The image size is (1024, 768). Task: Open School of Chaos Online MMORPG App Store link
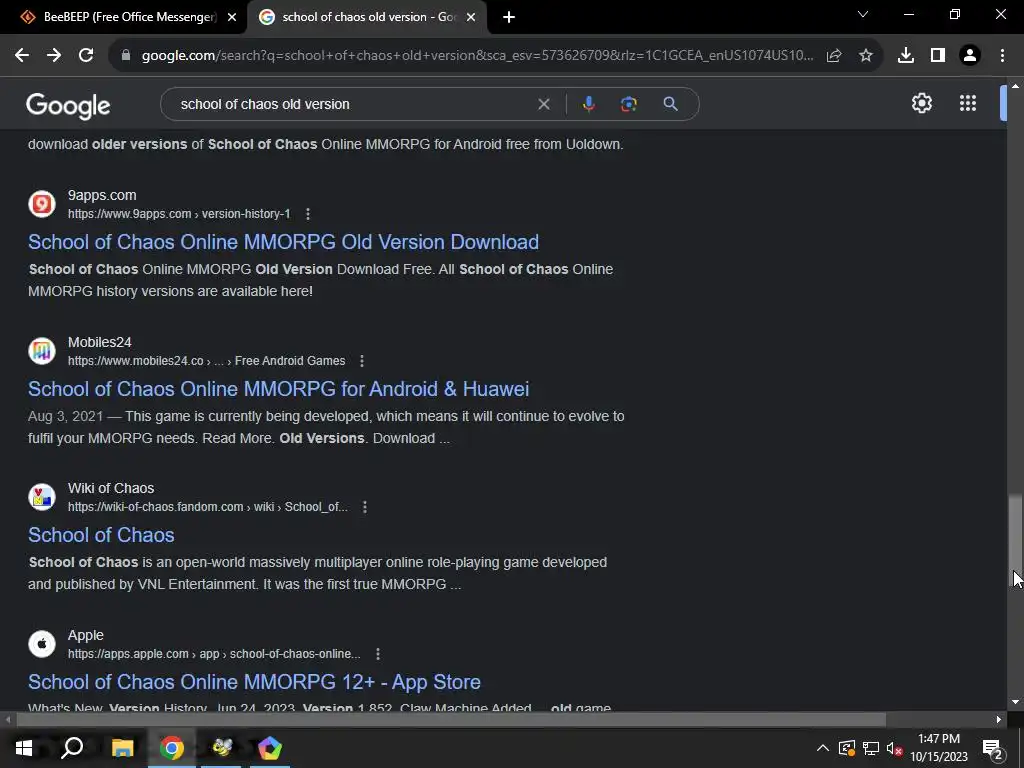254,682
